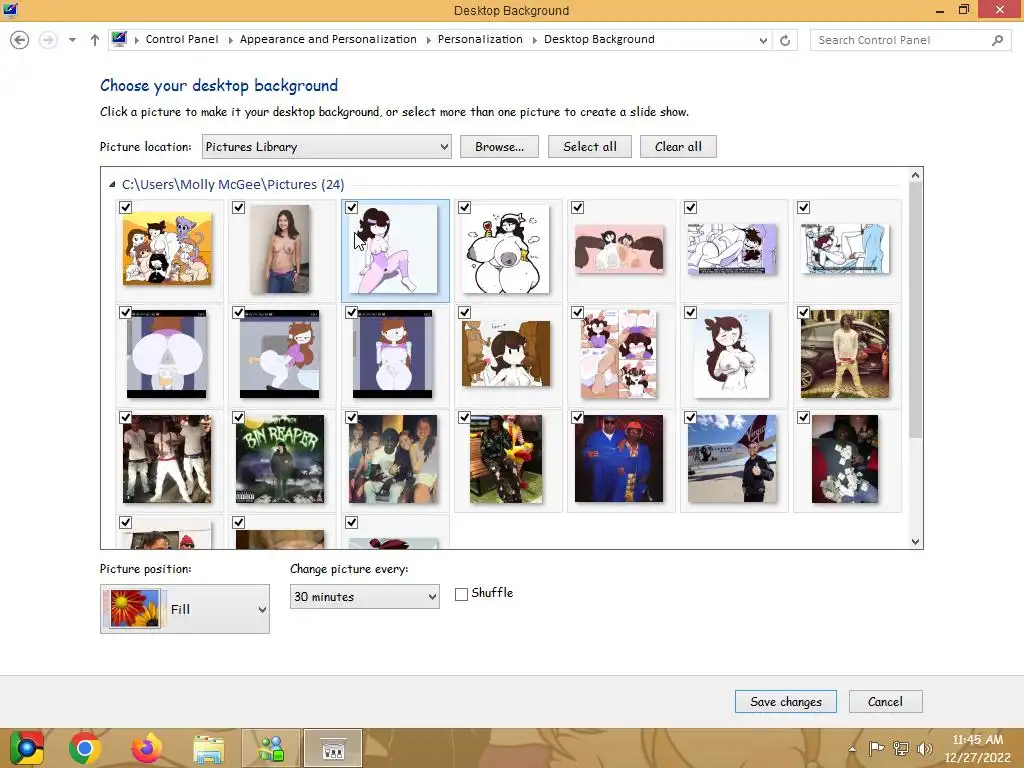Open the Change picture every dropdown
Viewport: 1024px width, 768px height.
364,596
